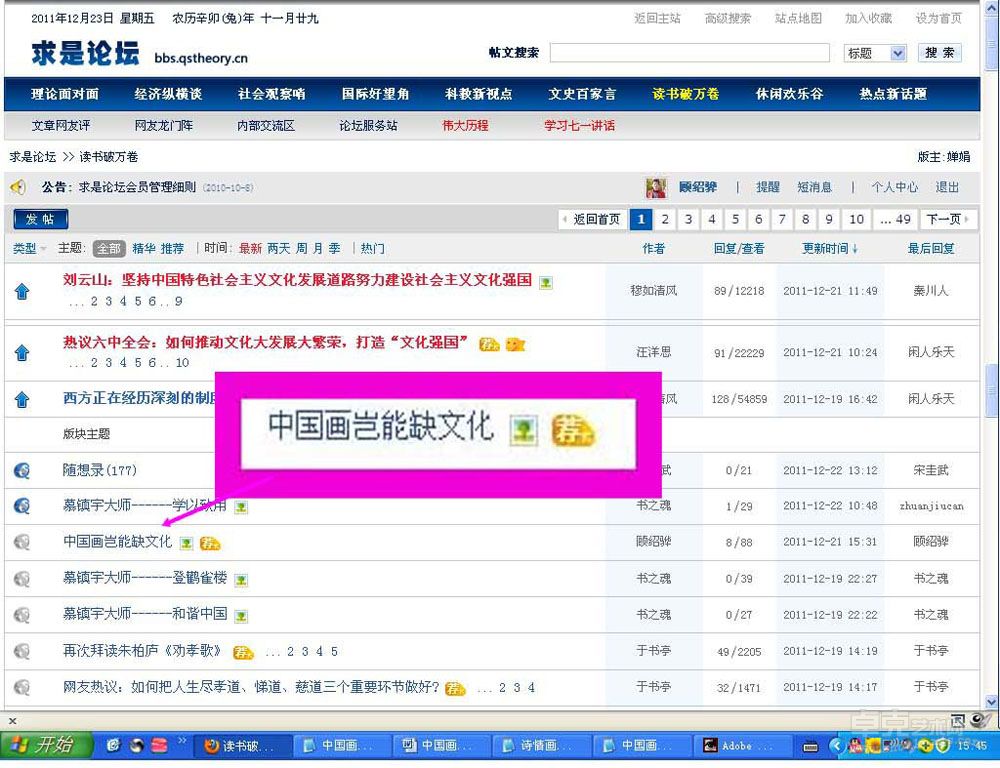Click 返回首页 pagination button
Viewport: 1000px width, 768px height.
[x=592, y=219]
